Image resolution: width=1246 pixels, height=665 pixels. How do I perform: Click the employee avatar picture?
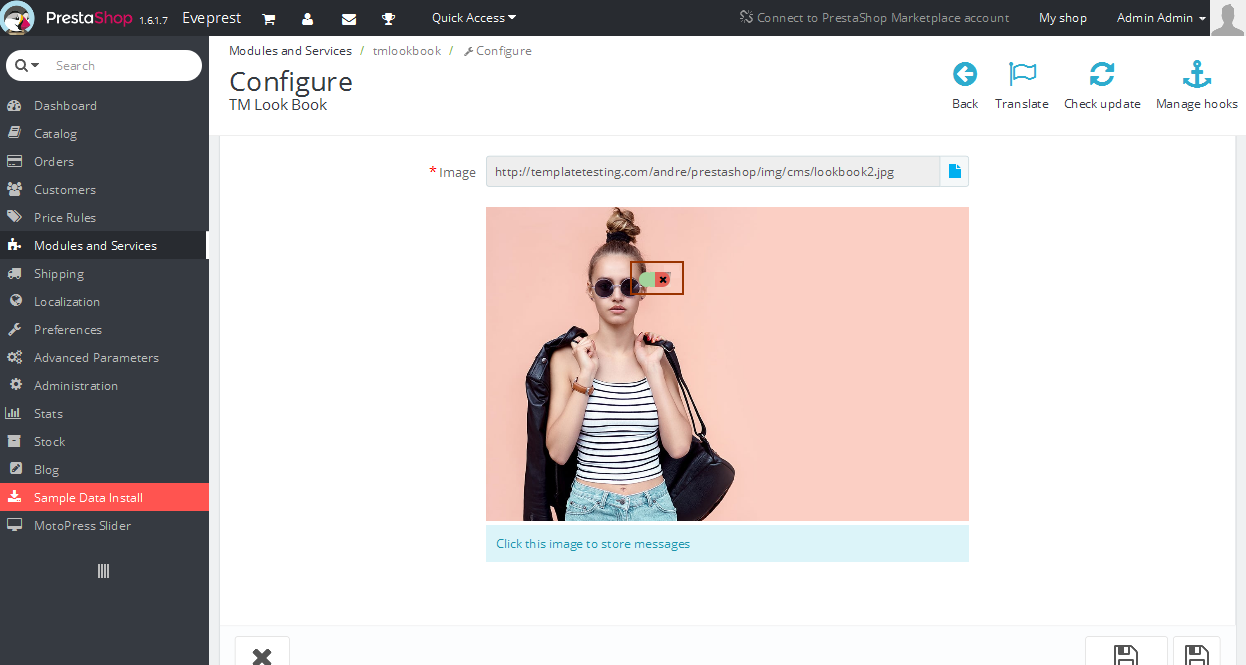[1228, 18]
